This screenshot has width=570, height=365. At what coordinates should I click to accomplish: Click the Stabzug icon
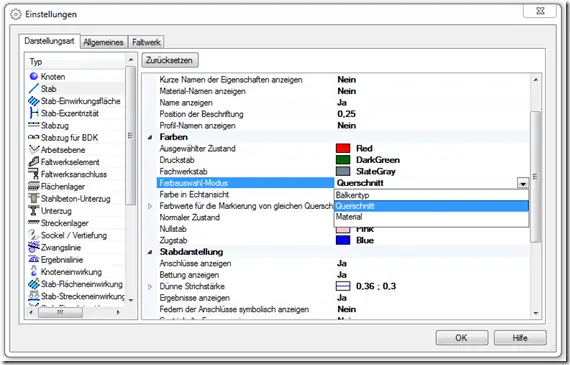[34, 125]
